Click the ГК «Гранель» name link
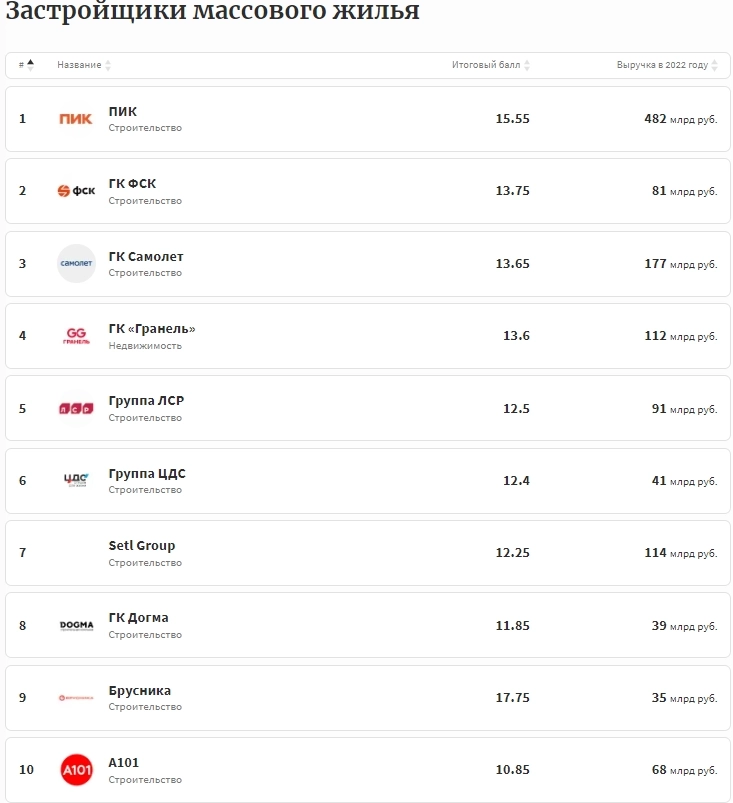This screenshot has width=733, height=803. [152, 328]
